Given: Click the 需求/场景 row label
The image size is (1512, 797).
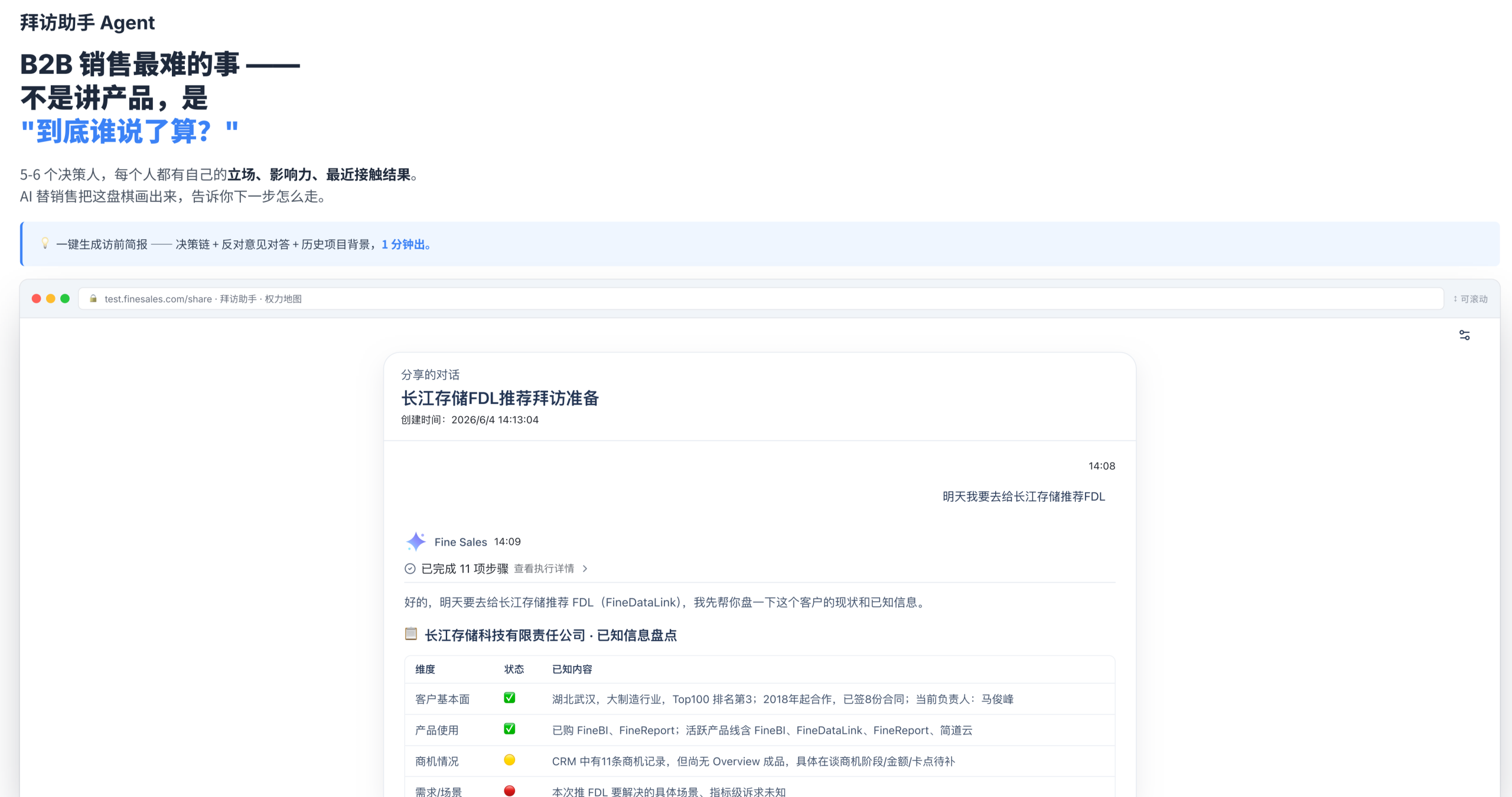Looking at the screenshot, I should coord(439,791).
